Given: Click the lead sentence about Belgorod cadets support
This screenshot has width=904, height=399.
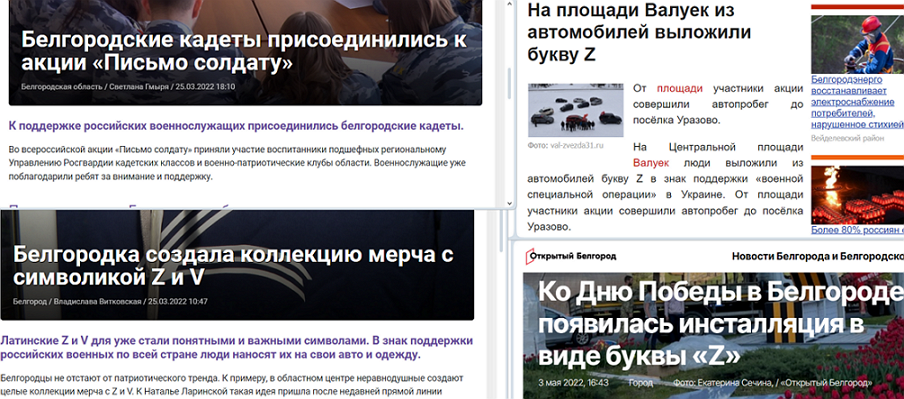Looking at the screenshot, I should point(236,125).
